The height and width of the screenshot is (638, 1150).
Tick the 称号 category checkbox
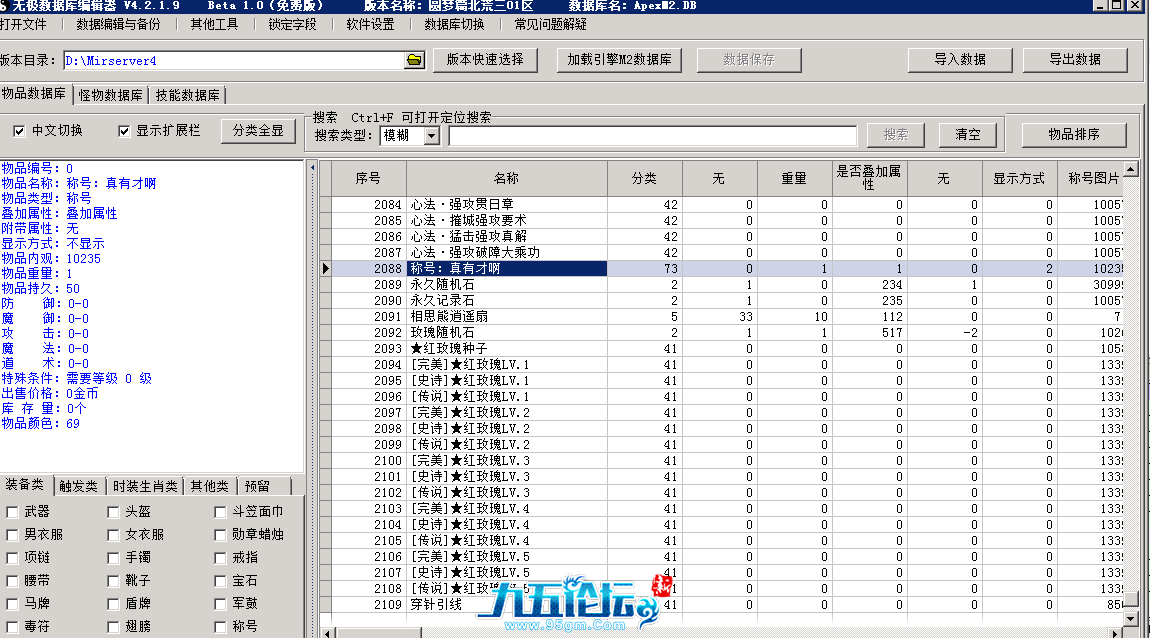point(221,627)
